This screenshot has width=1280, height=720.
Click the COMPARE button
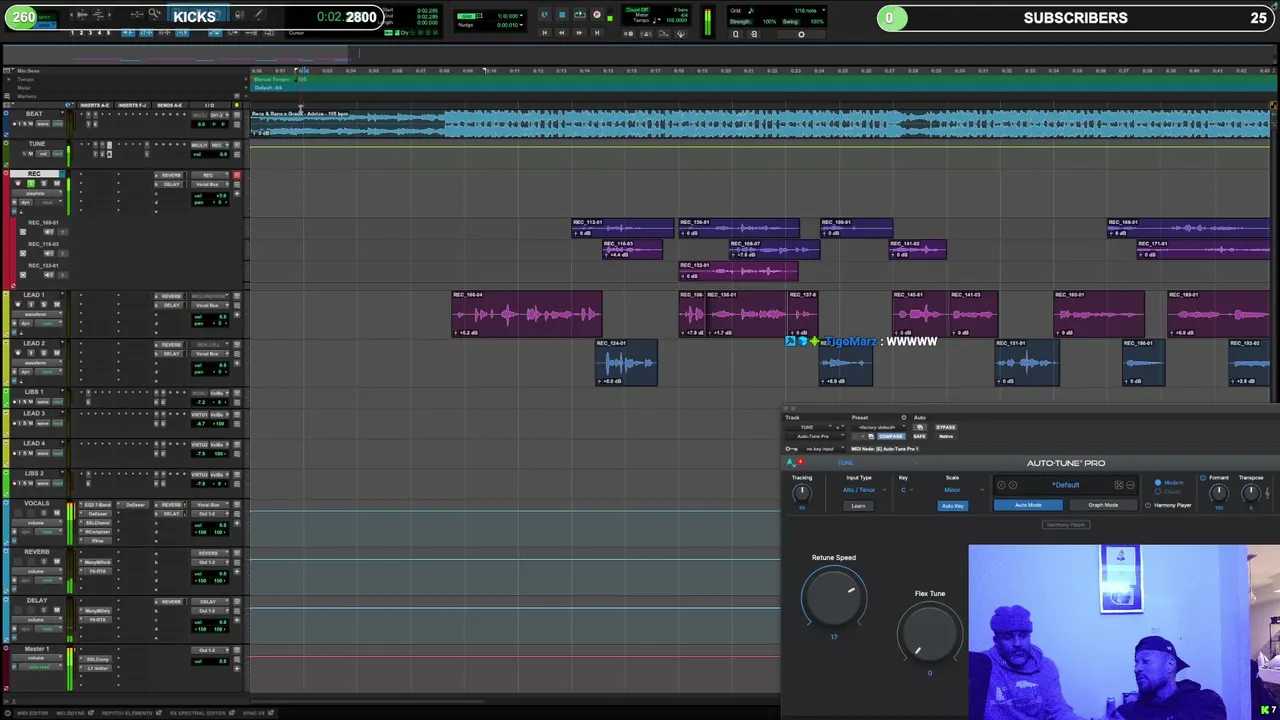(x=891, y=436)
